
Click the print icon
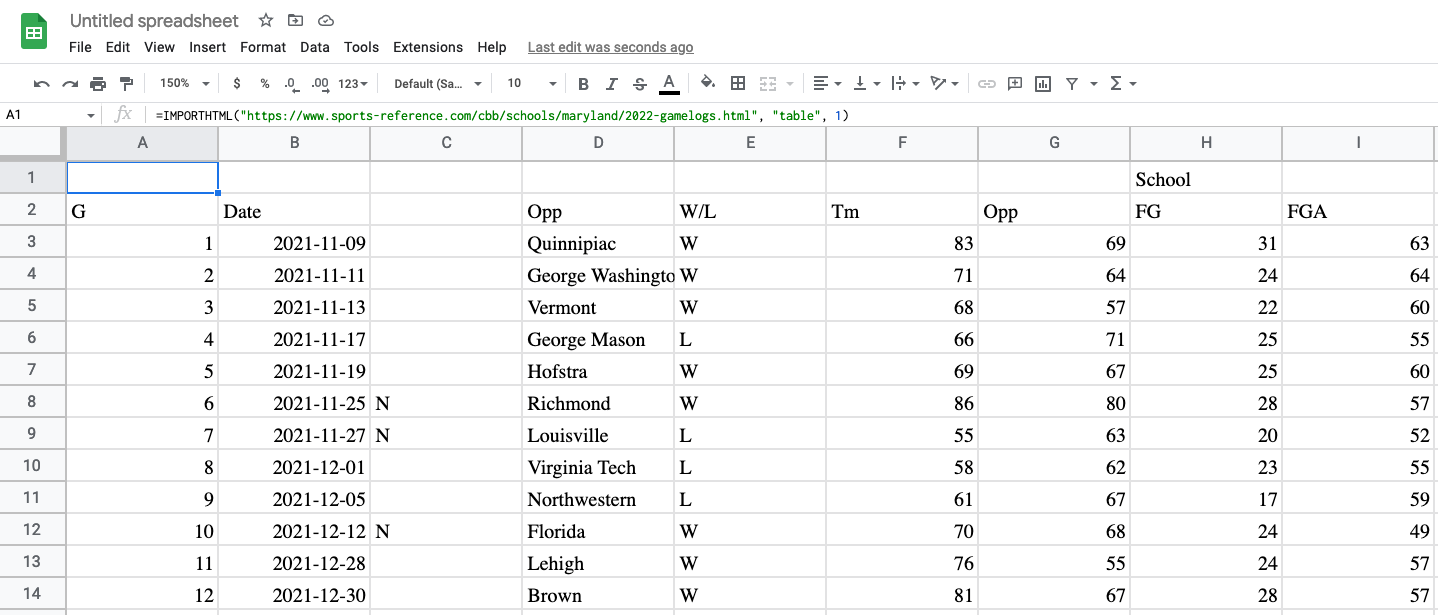pyautogui.click(x=97, y=83)
